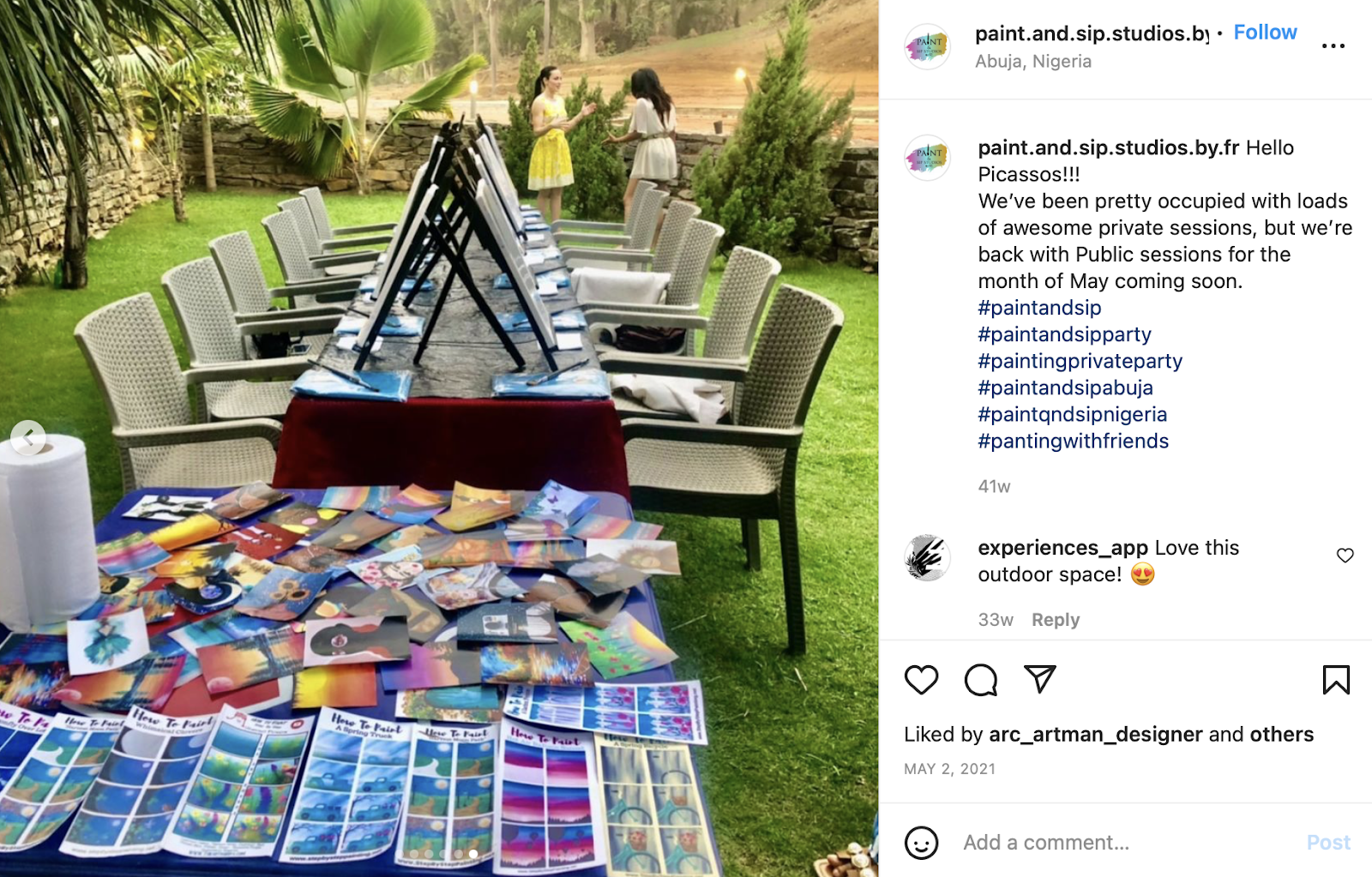
Task: Open the profile avatar in post header
Action: pyautogui.click(x=928, y=46)
